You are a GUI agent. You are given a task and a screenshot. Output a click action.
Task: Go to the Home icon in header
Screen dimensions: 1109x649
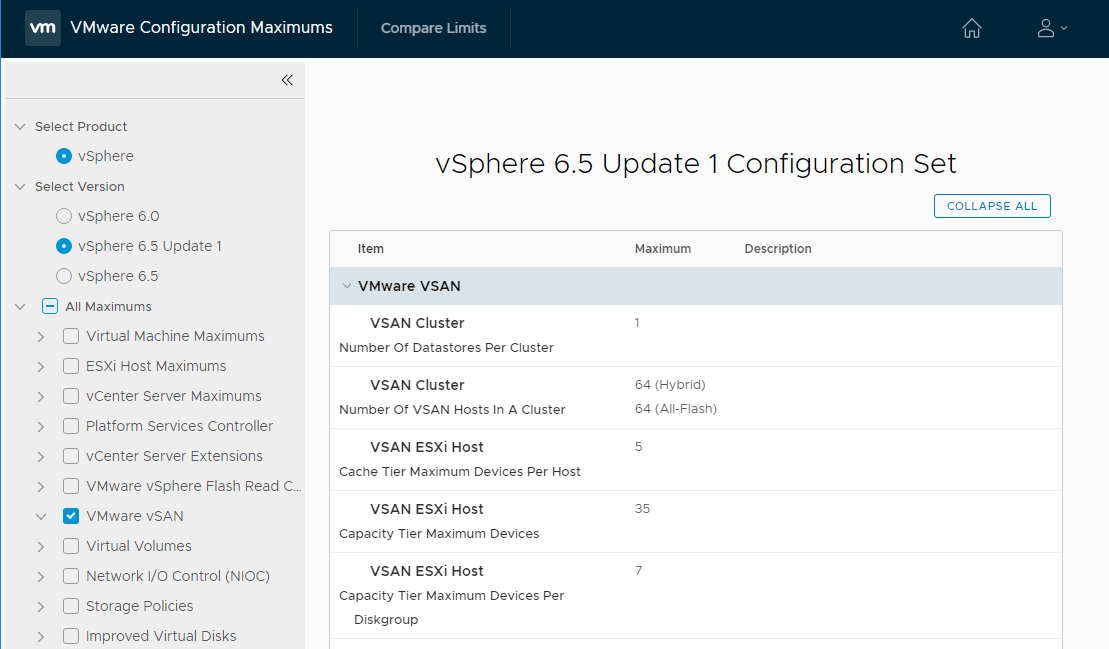point(972,28)
